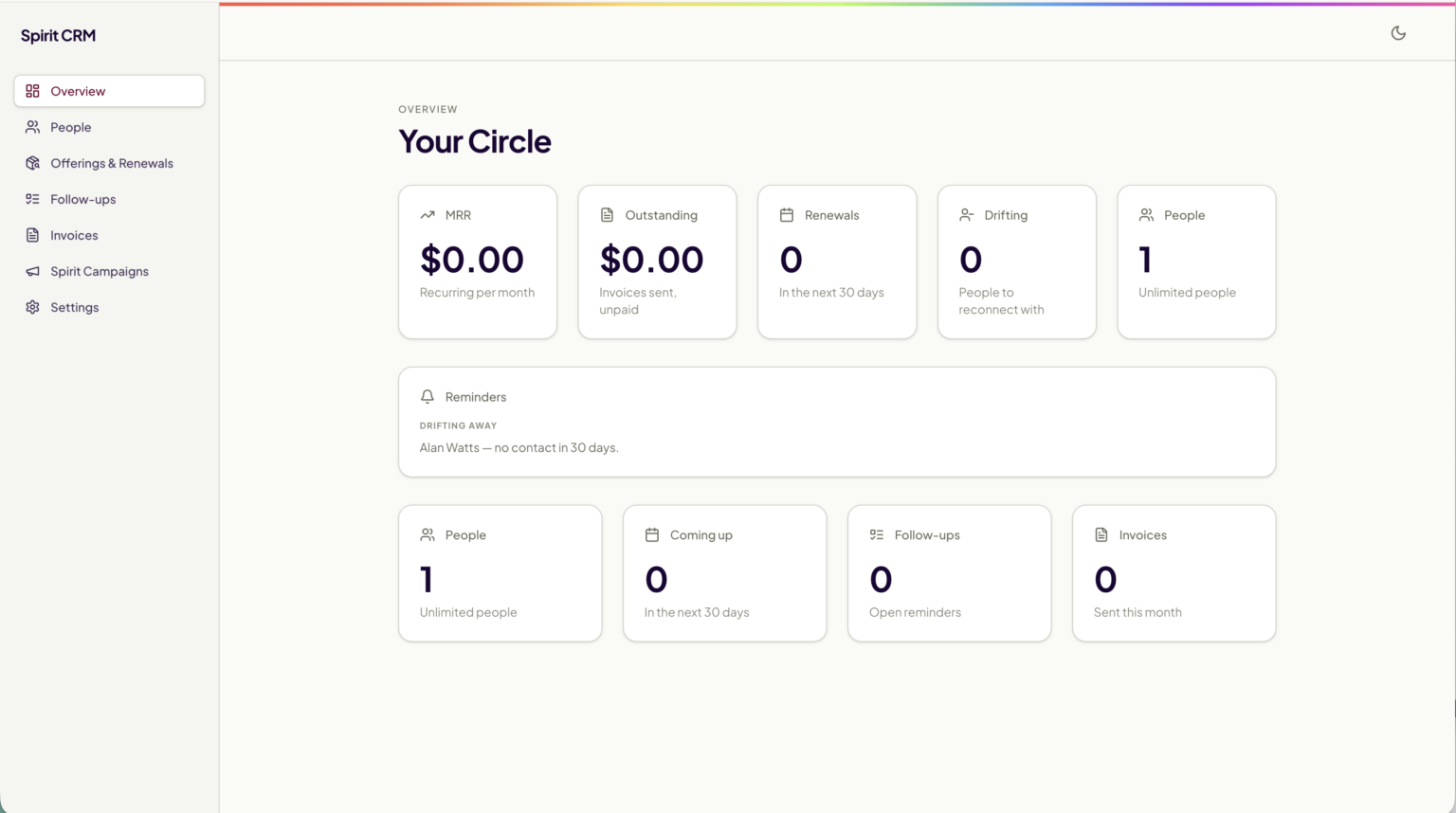Click people icon in bottom People card
The width and height of the screenshot is (1456, 813).
[x=428, y=534]
